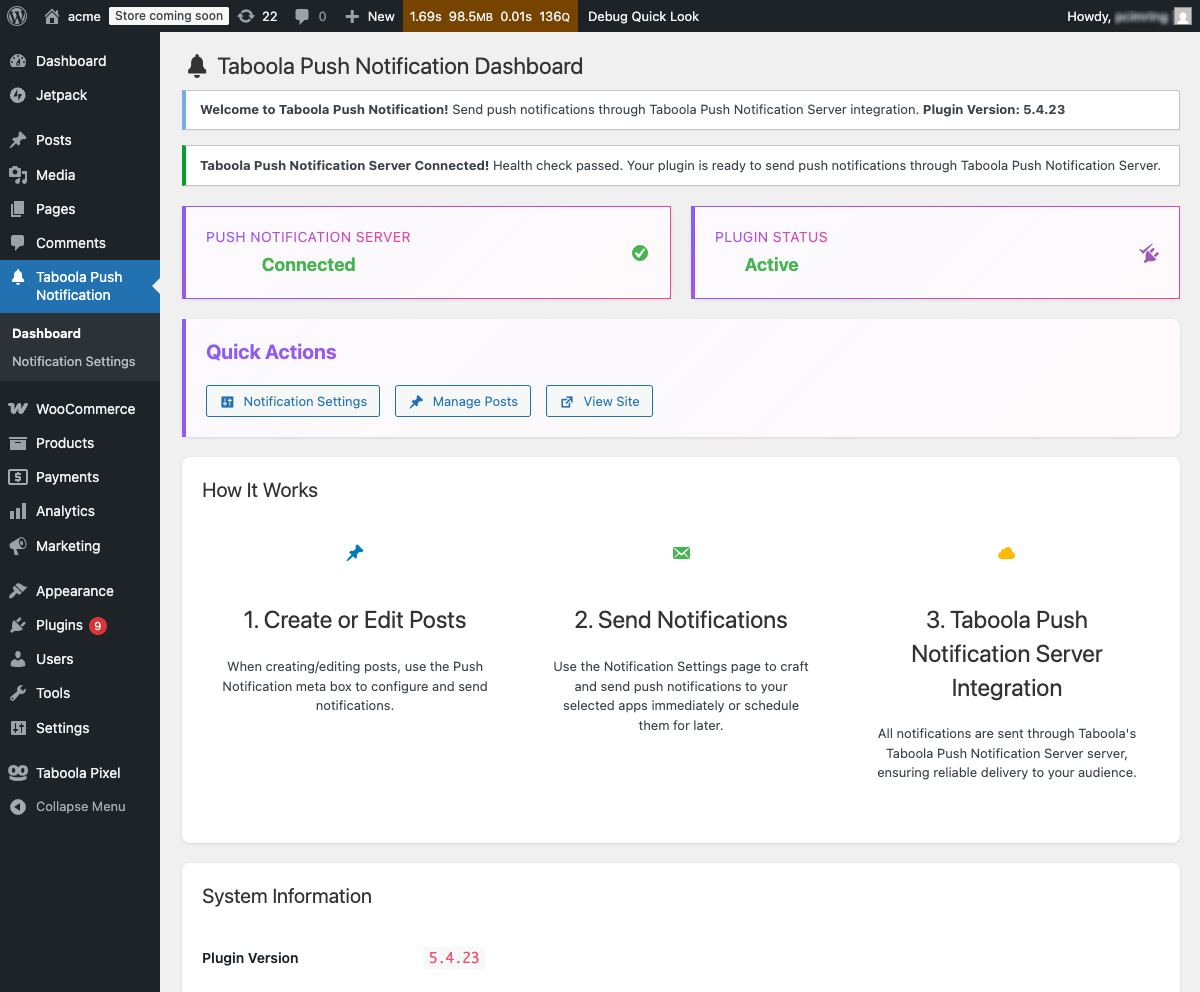Click the green envelope icon above step 2

tap(681, 553)
